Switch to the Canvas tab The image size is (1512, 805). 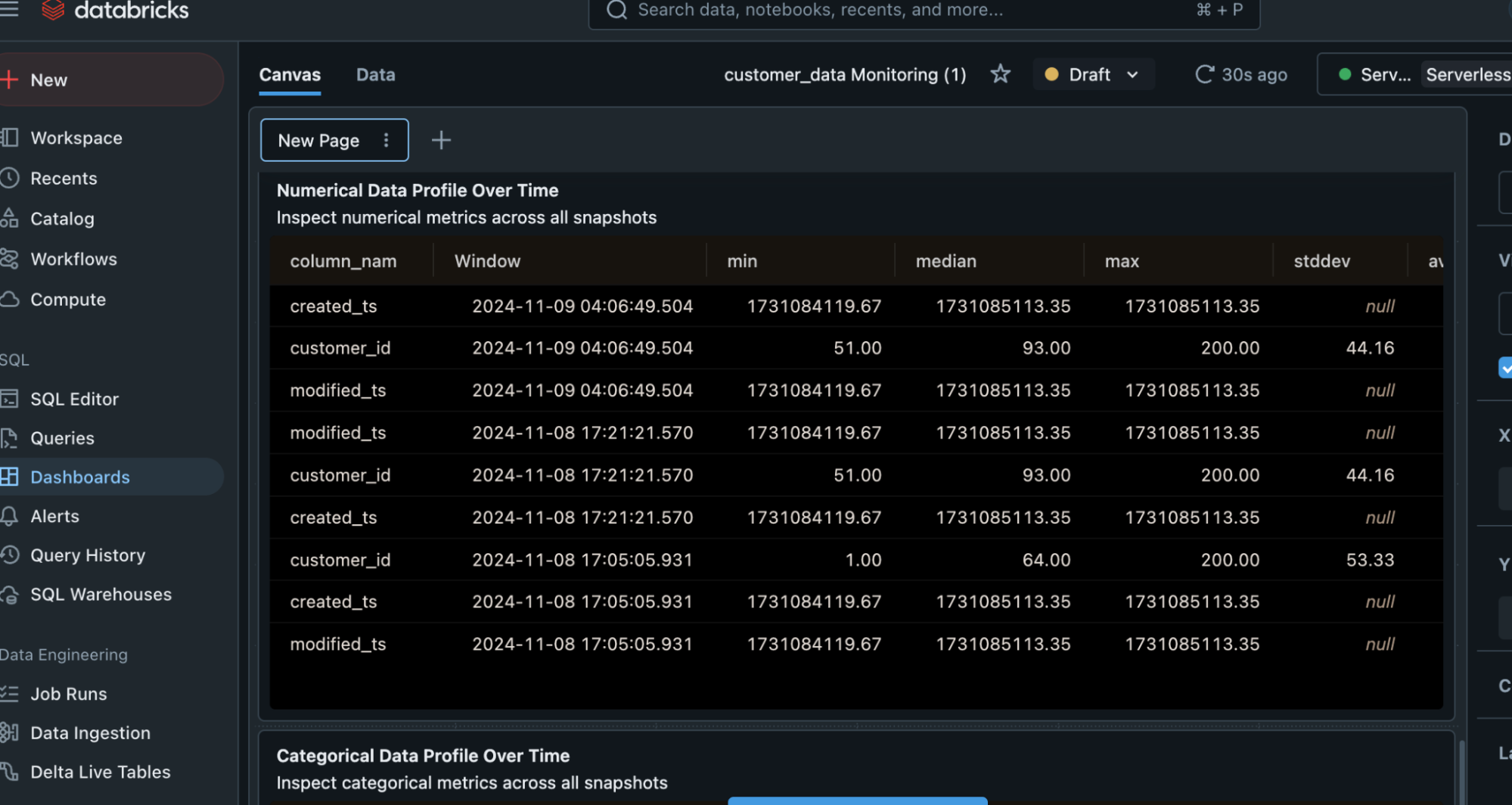(x=290, y=75)
